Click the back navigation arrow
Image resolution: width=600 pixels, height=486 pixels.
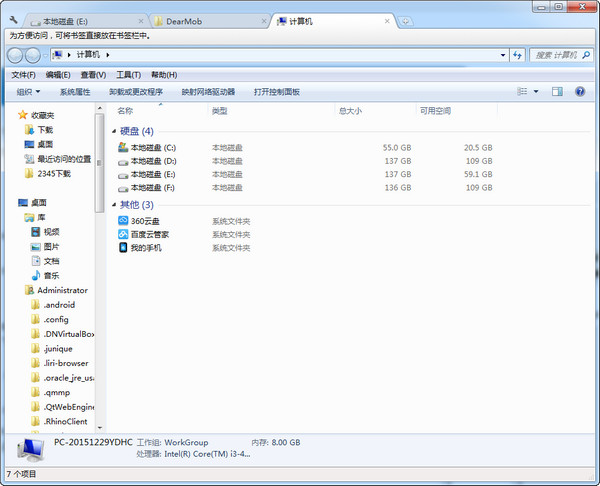13,54
